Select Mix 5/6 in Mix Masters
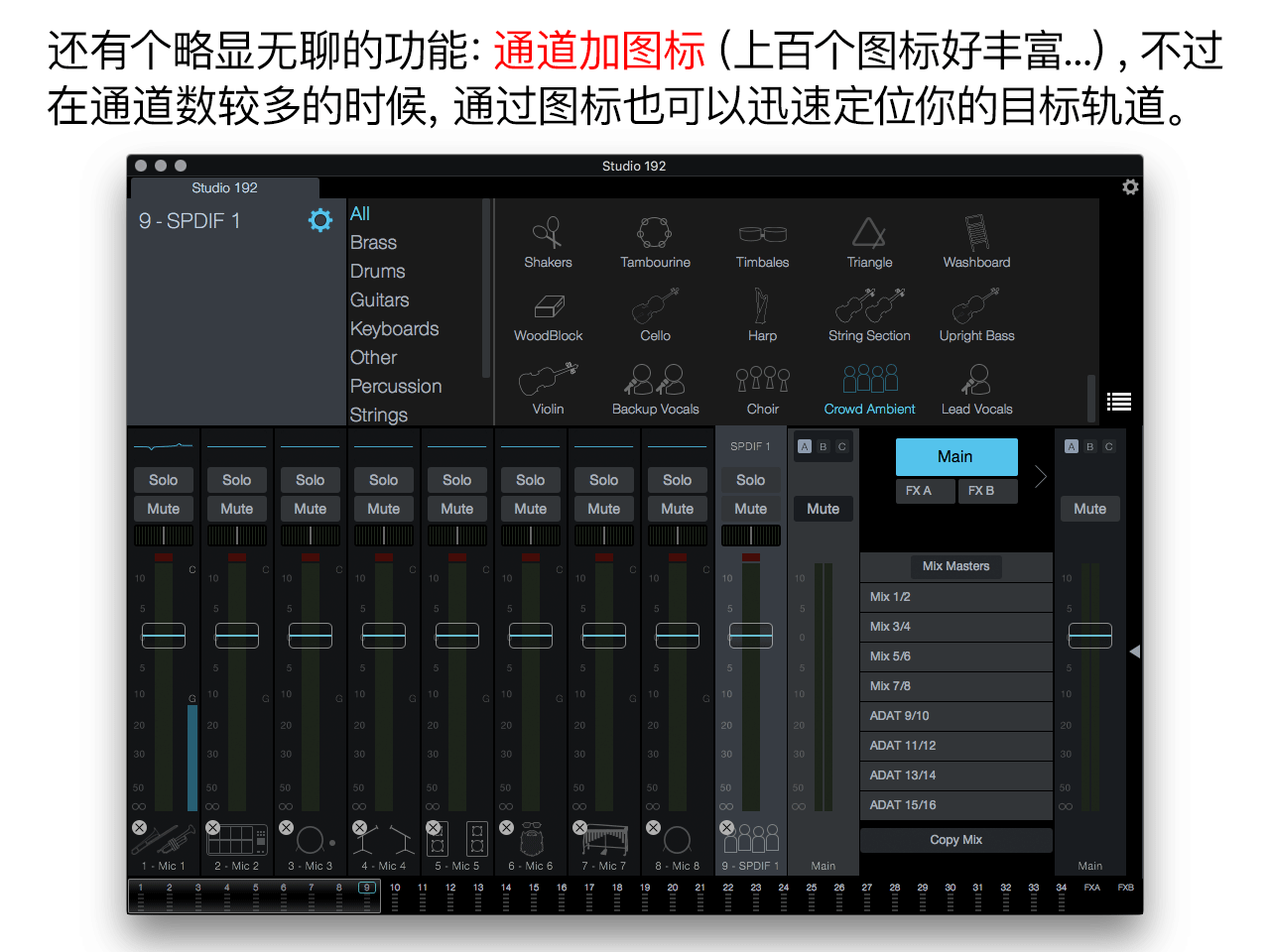 coord(956,656)
